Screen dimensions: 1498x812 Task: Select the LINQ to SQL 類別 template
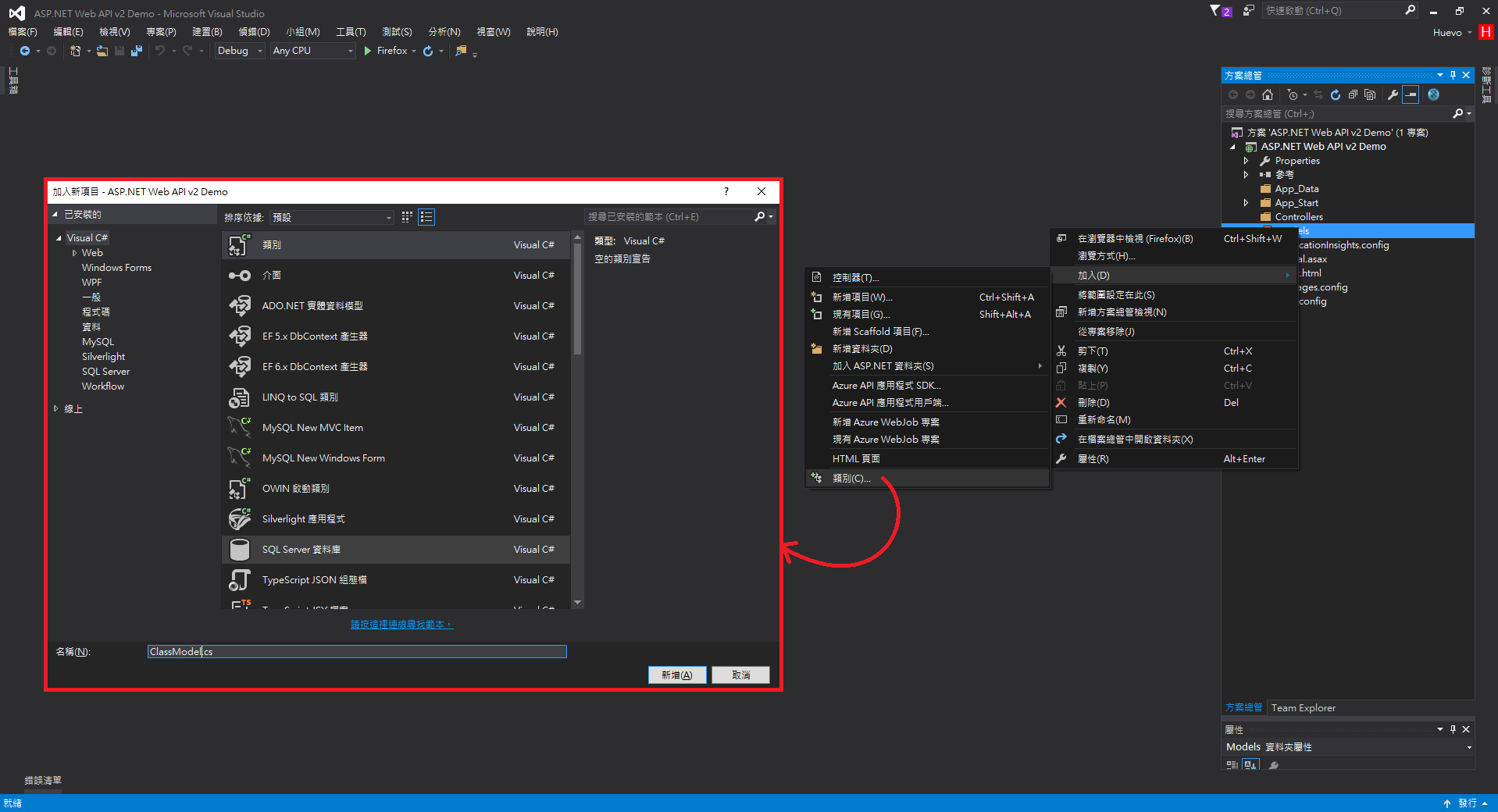click(396, 397)
